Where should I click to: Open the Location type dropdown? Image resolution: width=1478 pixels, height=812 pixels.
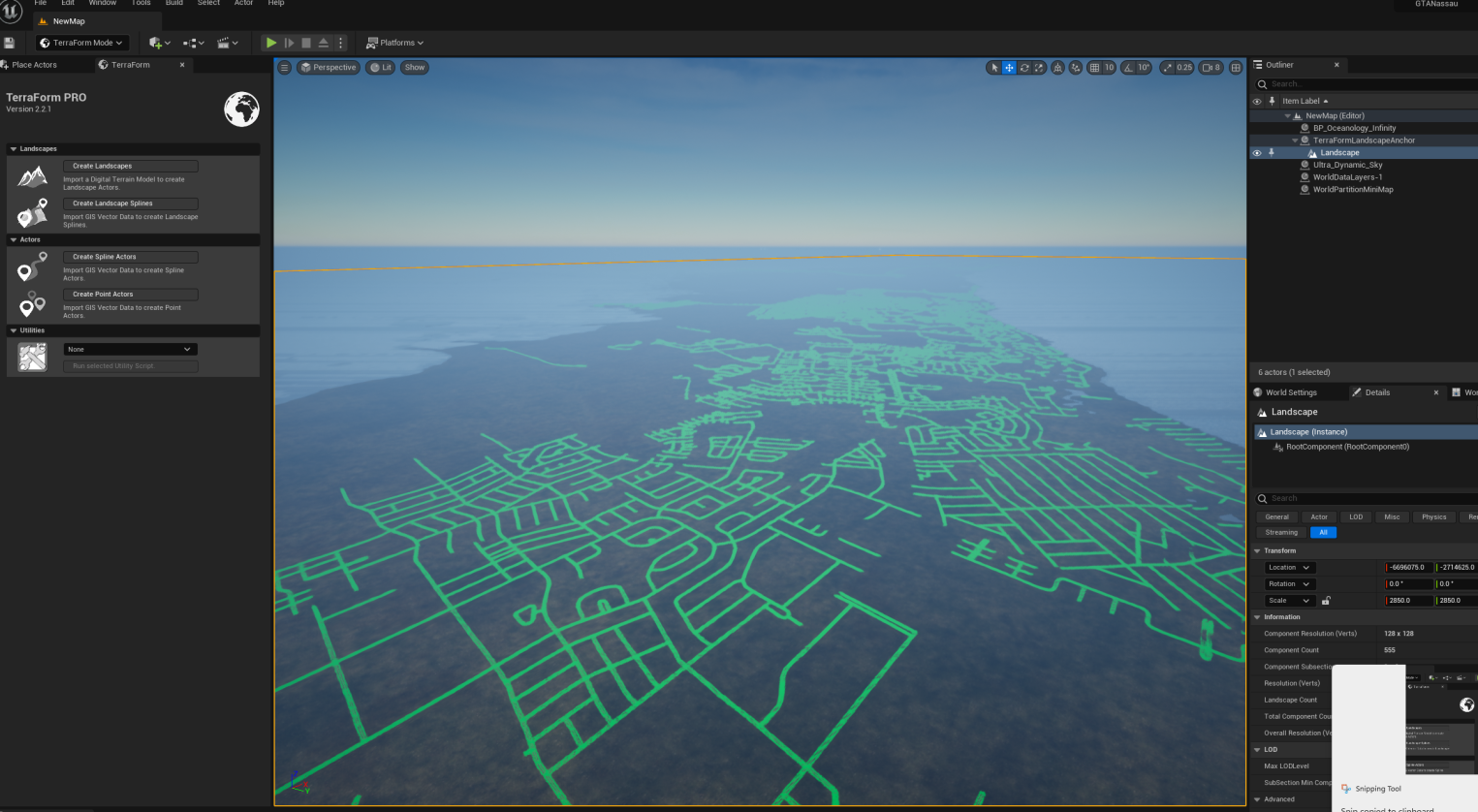pos(1289,568)
